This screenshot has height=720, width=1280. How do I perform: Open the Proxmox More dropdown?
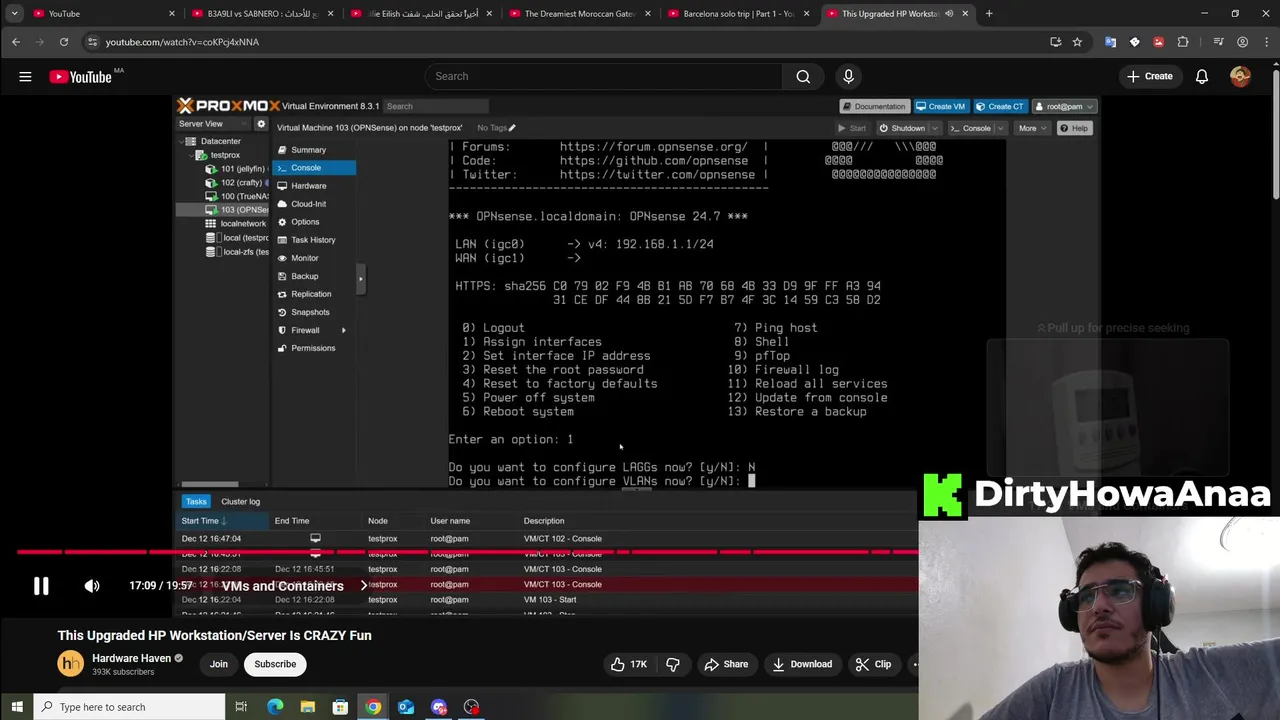1032,128
